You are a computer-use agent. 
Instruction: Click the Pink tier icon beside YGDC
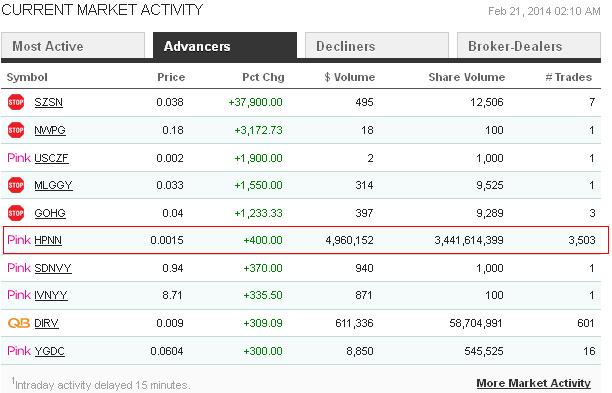19,350
